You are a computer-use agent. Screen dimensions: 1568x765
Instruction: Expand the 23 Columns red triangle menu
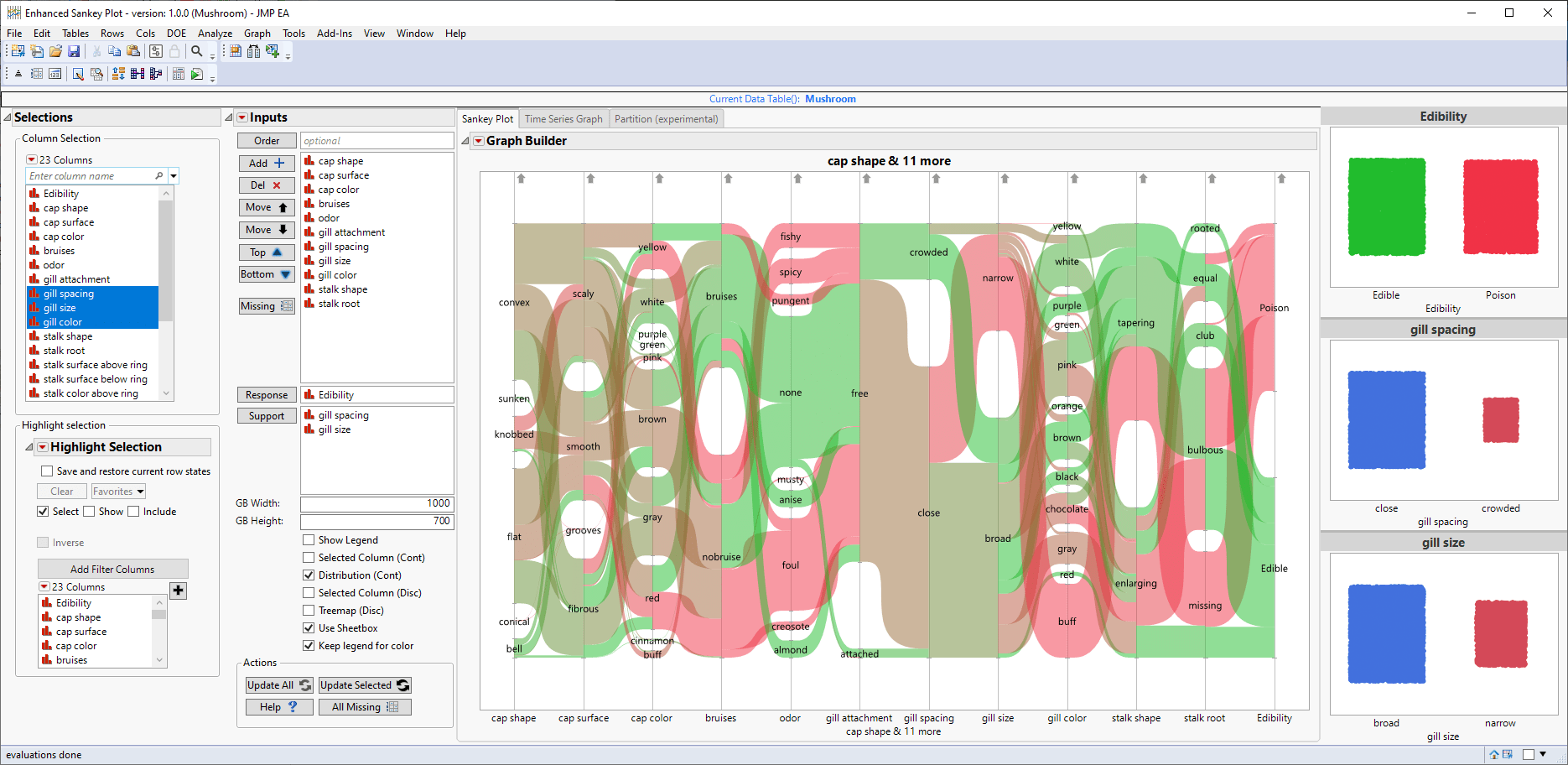point(31,159)
